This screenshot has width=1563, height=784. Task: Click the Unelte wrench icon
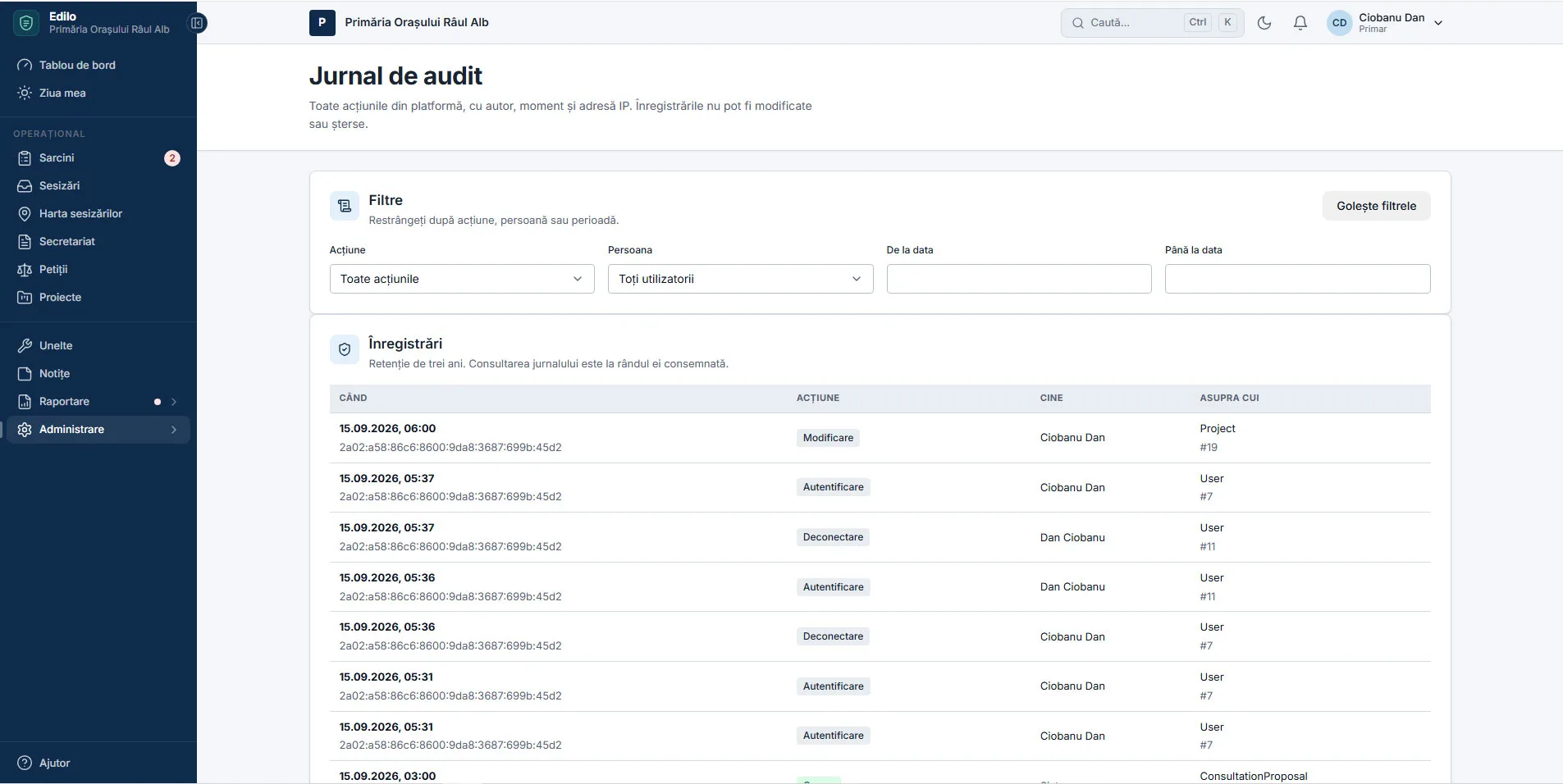point(25,345)
